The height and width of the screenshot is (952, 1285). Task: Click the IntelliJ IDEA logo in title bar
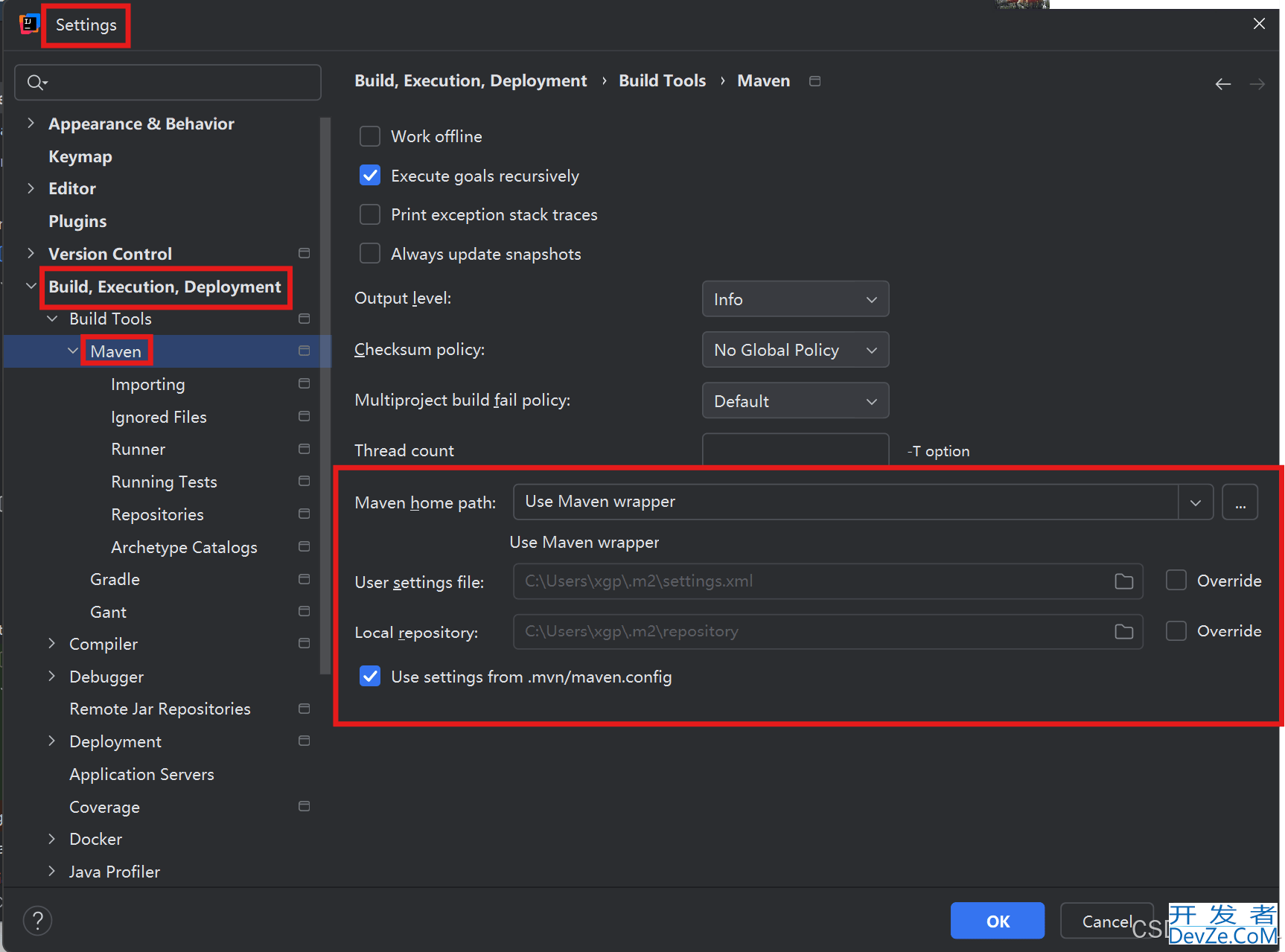[x=28, y=24]
